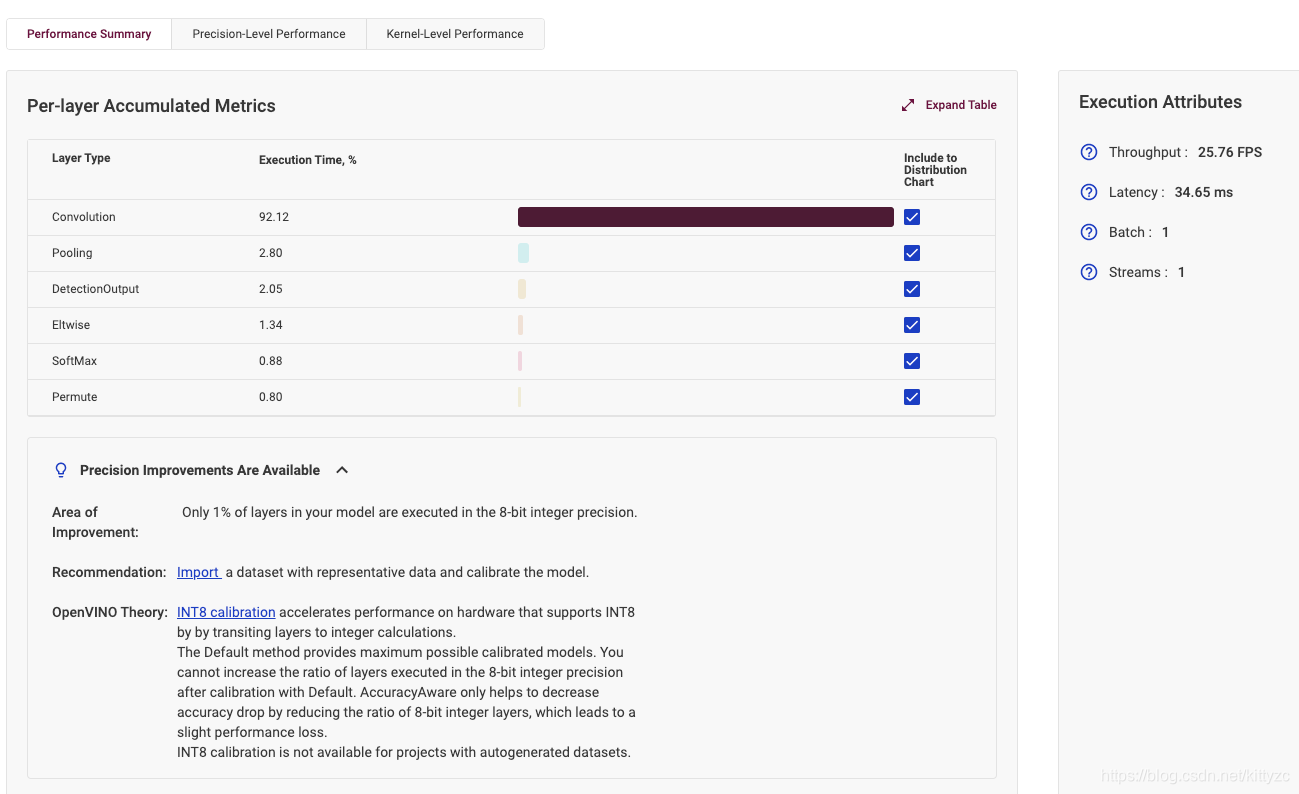
Task: Collapse Precision Improvements section chevron
Action: point(342,470)
